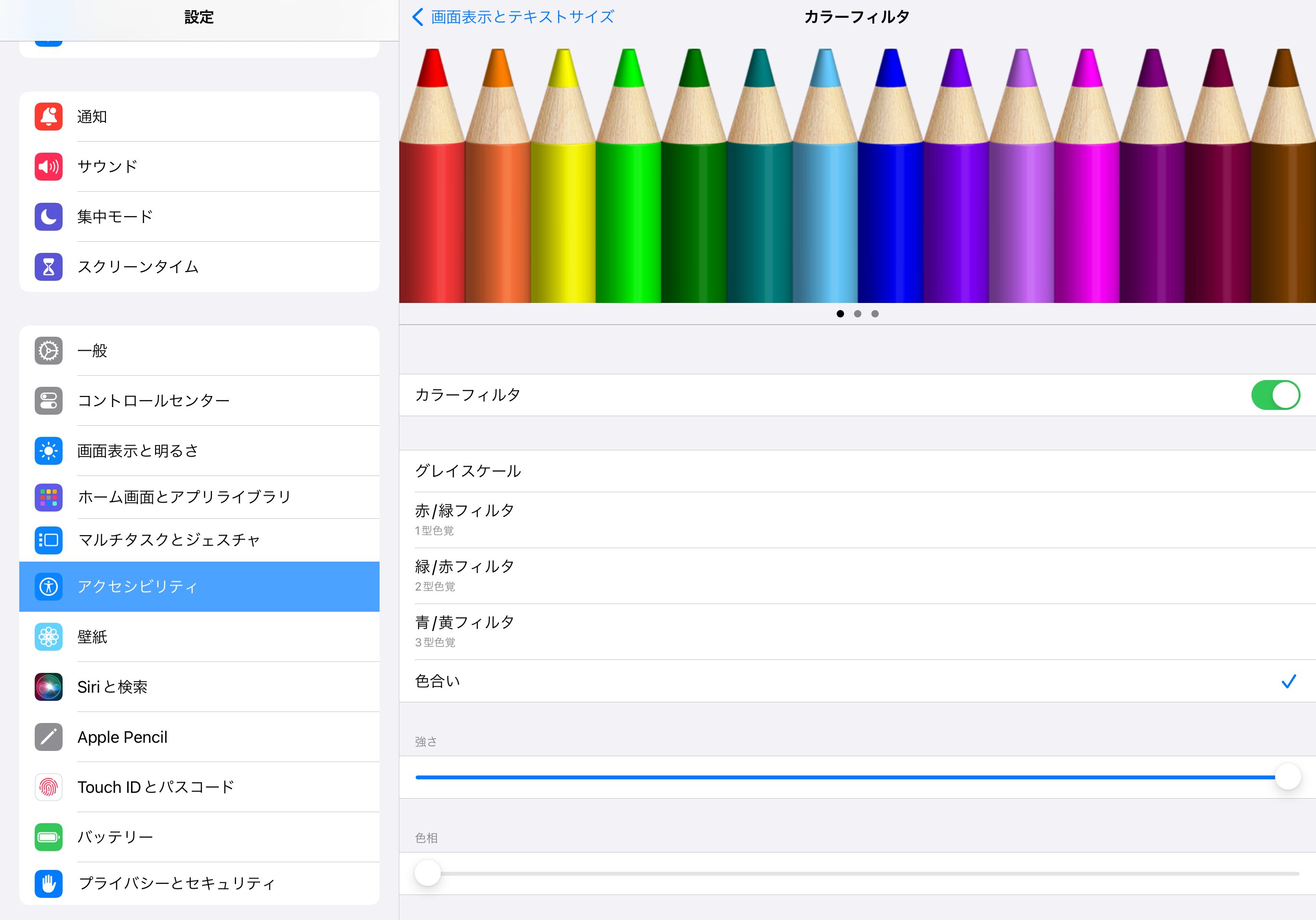Turn off the カラーフィルタ switch
This screenshot has width=1316, height=920.
point(1275,395)
